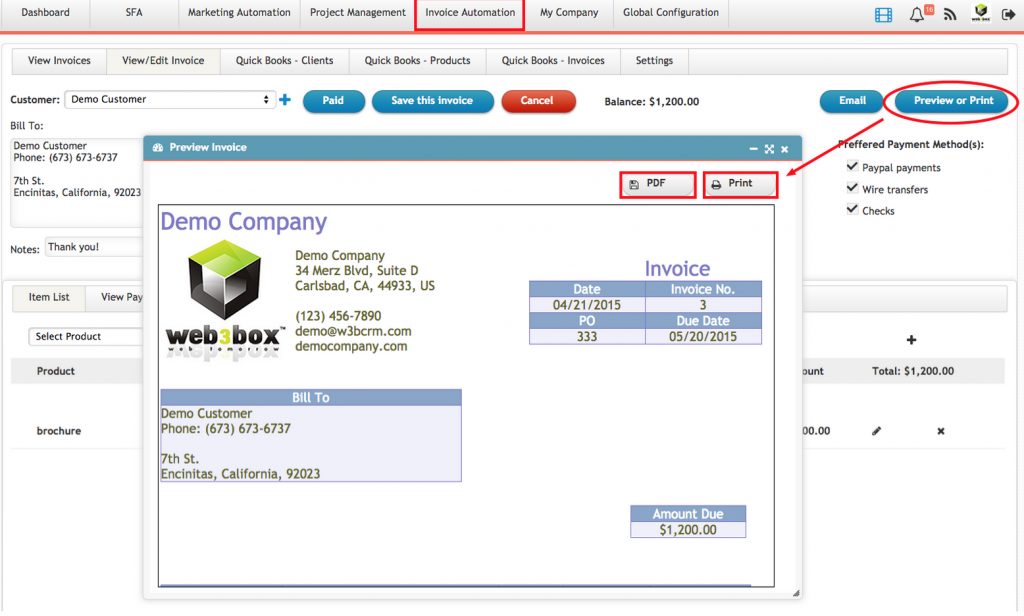Click the web3box logo icon in top bar

coord(980,13)
